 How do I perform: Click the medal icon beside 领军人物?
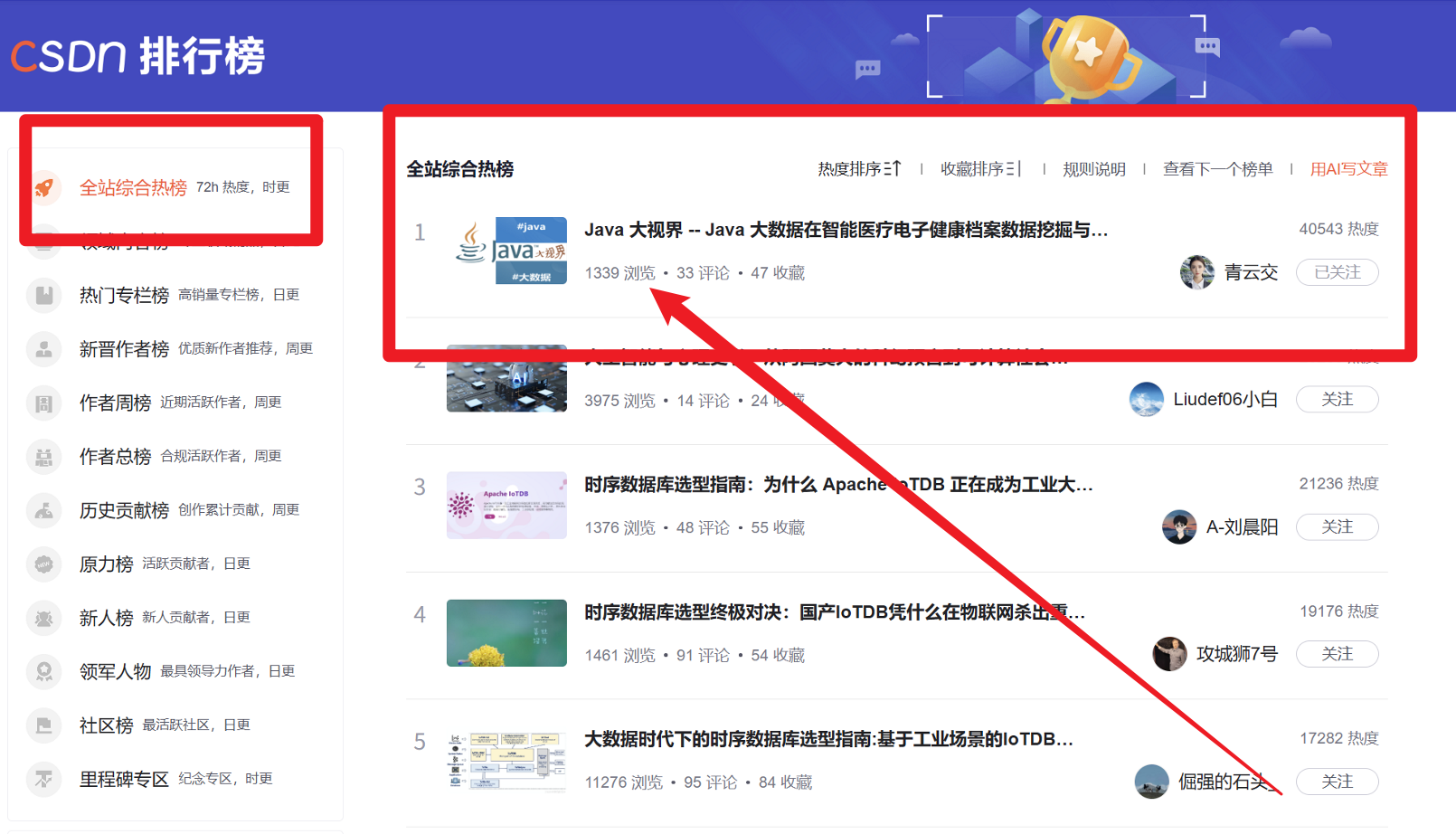point(44,671)
